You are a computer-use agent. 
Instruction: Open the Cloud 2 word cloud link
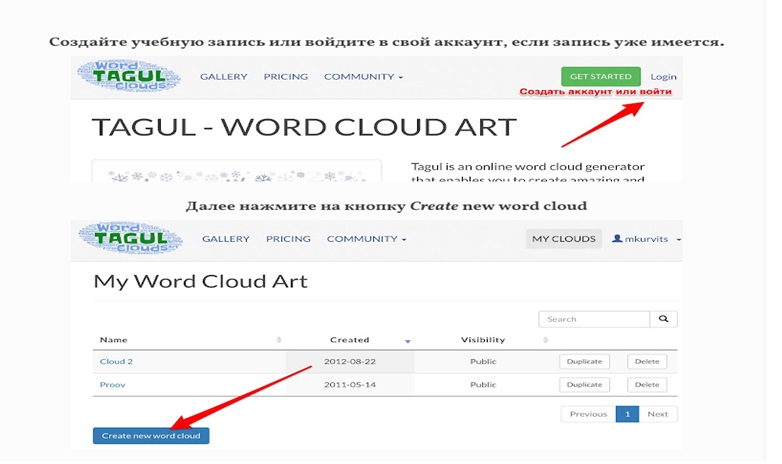tap(116, 361)
